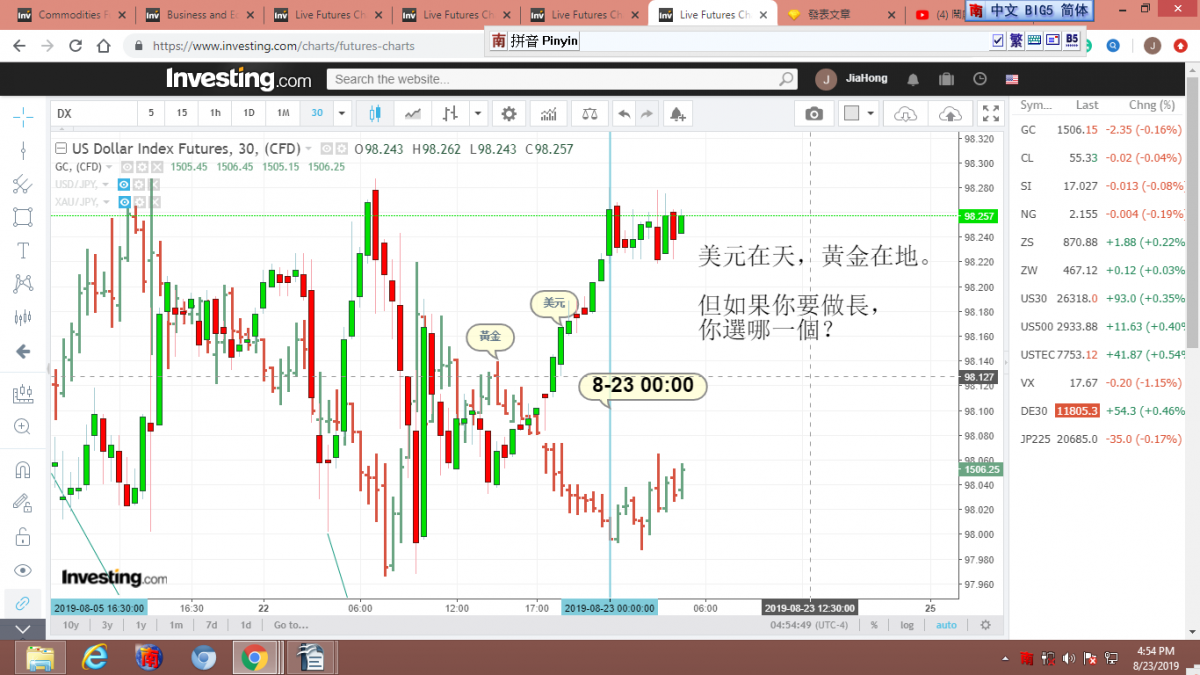Screen dimensions: 1200x675
Task: Save chart layout to the cloud
Action: click(x=950, y=113)
